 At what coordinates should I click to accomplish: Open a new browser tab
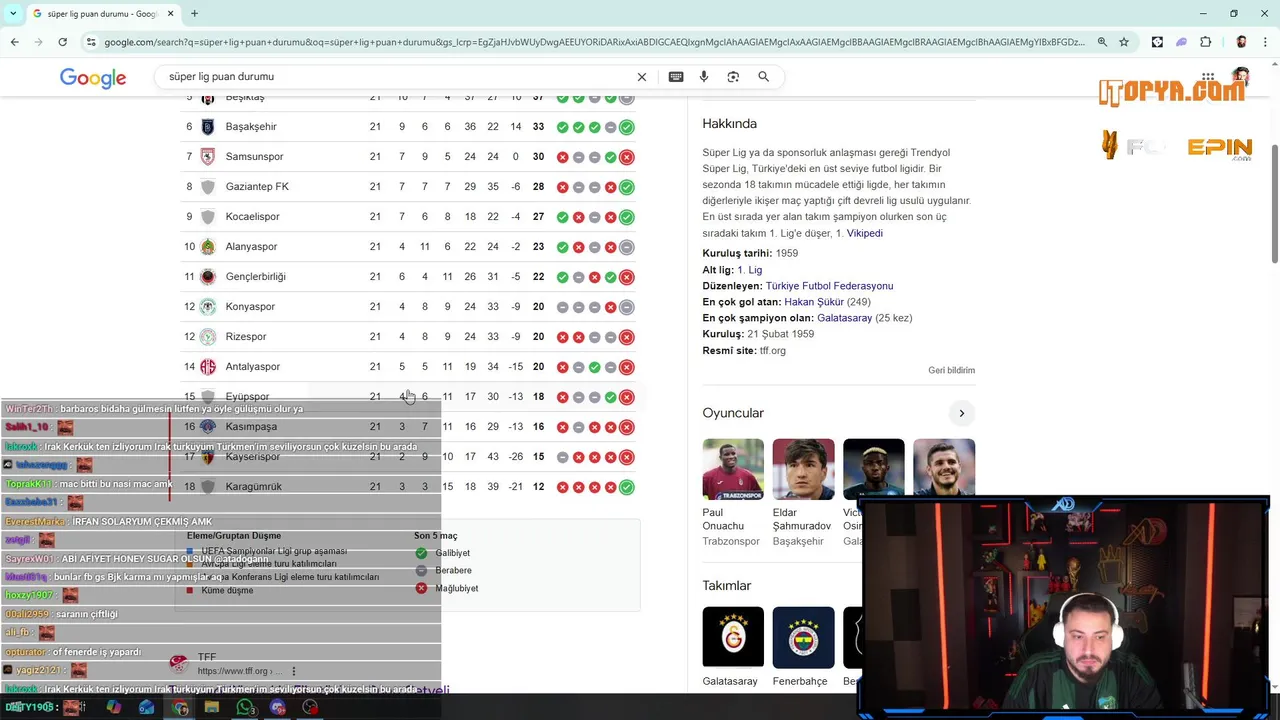click(x=194, y=14)
